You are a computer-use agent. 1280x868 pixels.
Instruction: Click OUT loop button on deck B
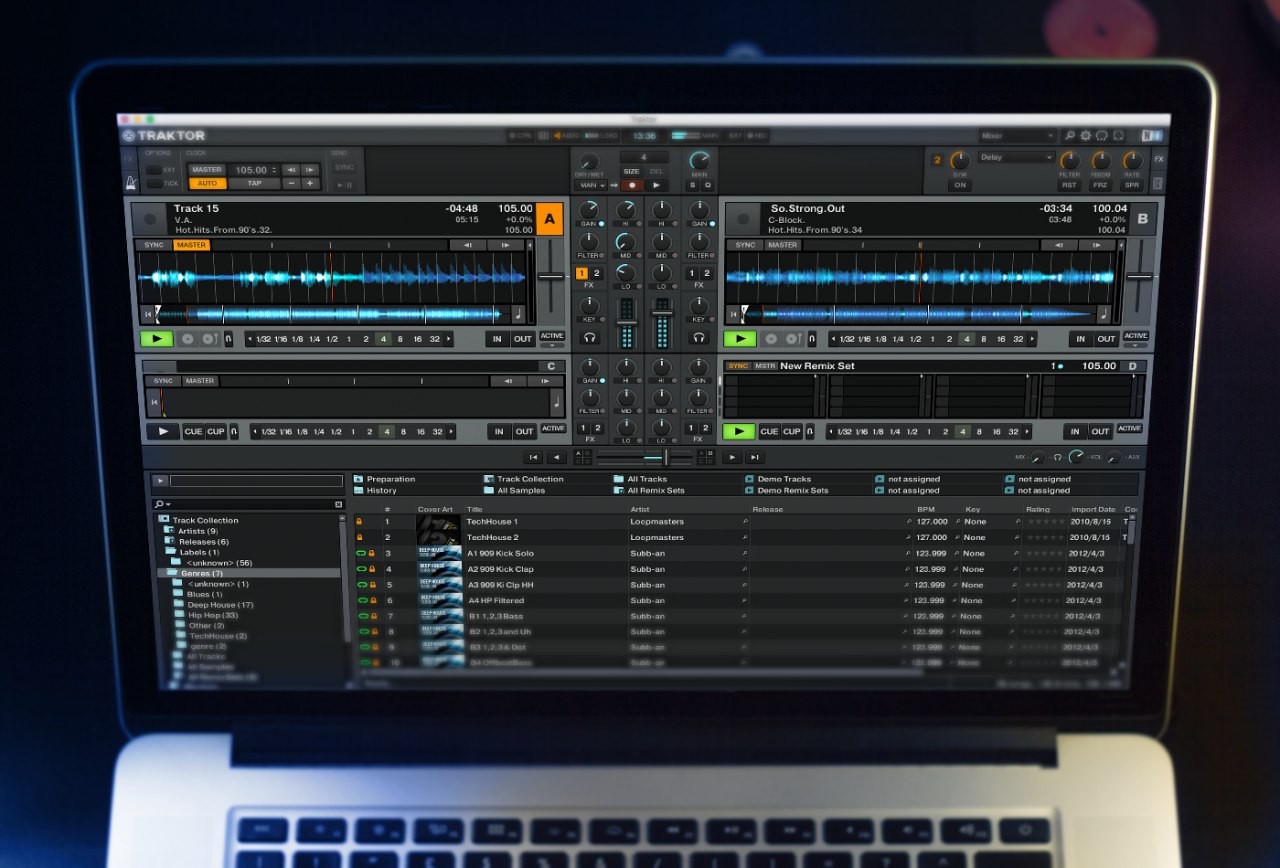(x=1106, y=339)
